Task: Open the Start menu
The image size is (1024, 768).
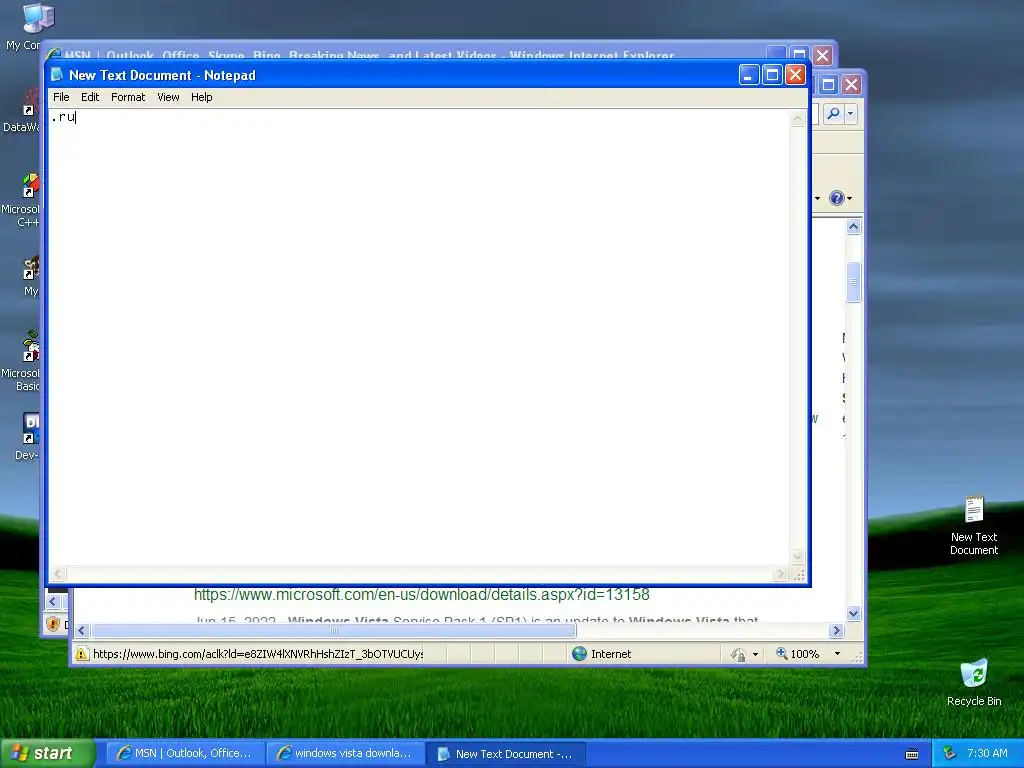Action: pyautogui.click(x=48, y=753)
